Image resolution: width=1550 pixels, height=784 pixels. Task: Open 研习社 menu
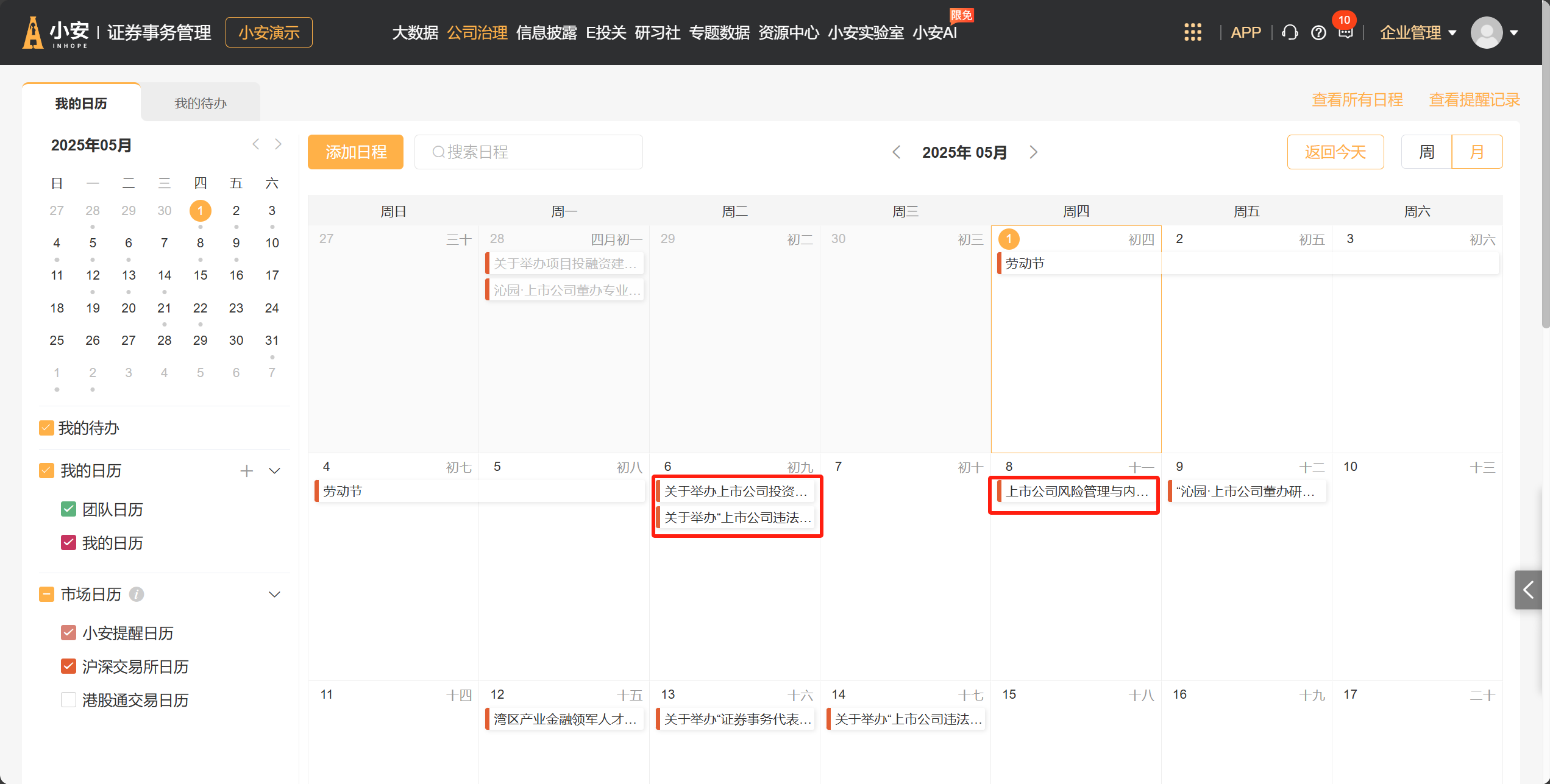pos(658,32)
